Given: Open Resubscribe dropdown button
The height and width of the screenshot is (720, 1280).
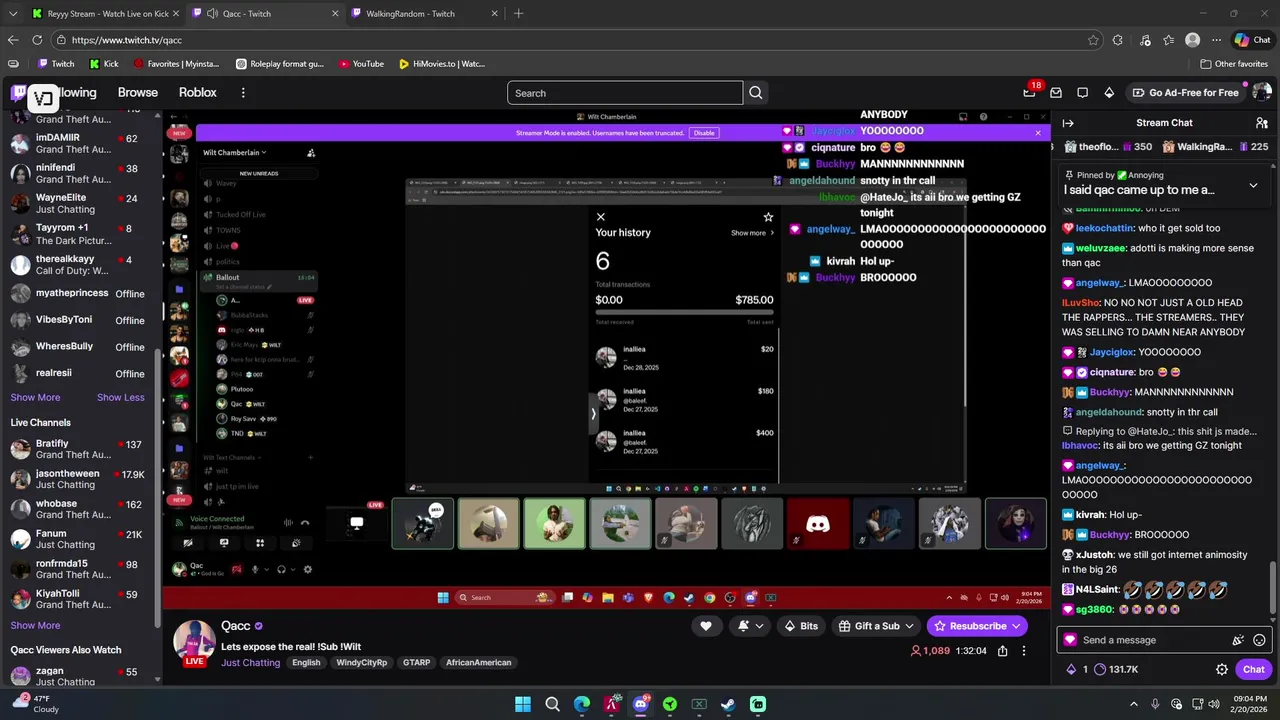Looking at the screenshot, I should click(977, 626).
